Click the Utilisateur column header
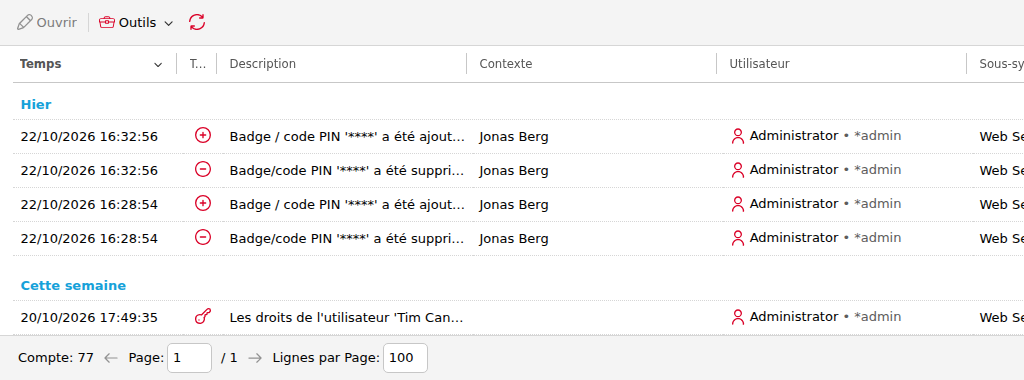Viewport: 1024px width, 380px height. tap(759, 64)
